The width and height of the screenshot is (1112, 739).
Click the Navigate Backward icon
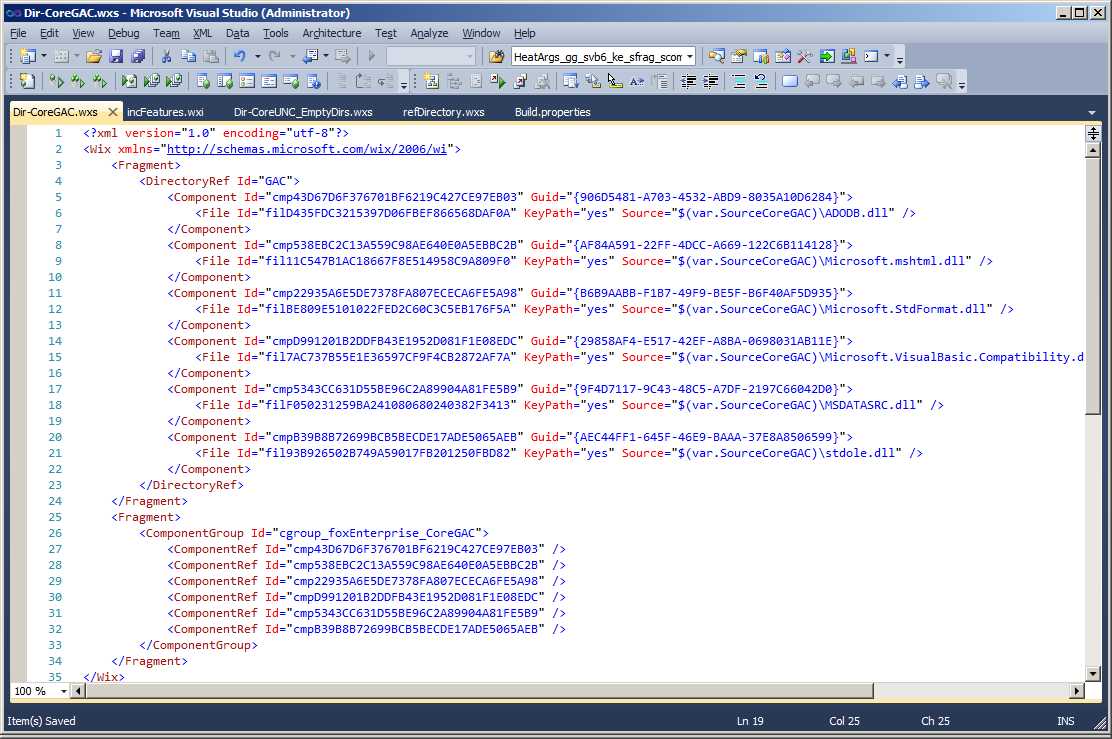pos(311,56)
